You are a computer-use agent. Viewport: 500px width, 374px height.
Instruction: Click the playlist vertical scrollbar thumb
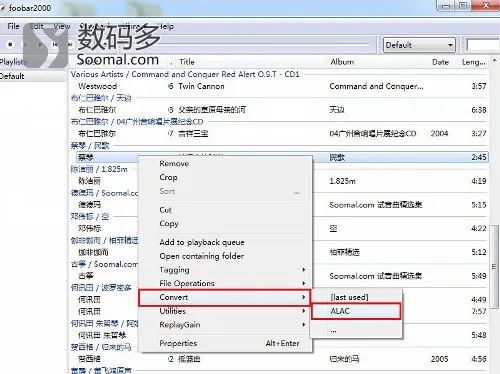point(494,267)
